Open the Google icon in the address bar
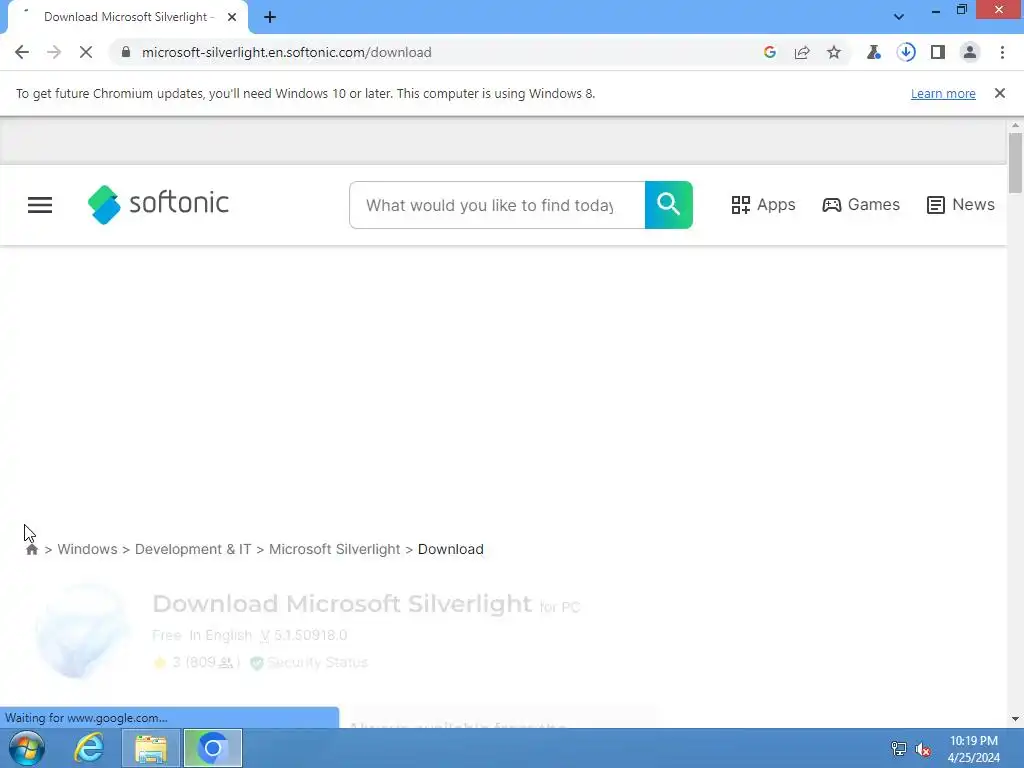 click(x=770, y=52)
